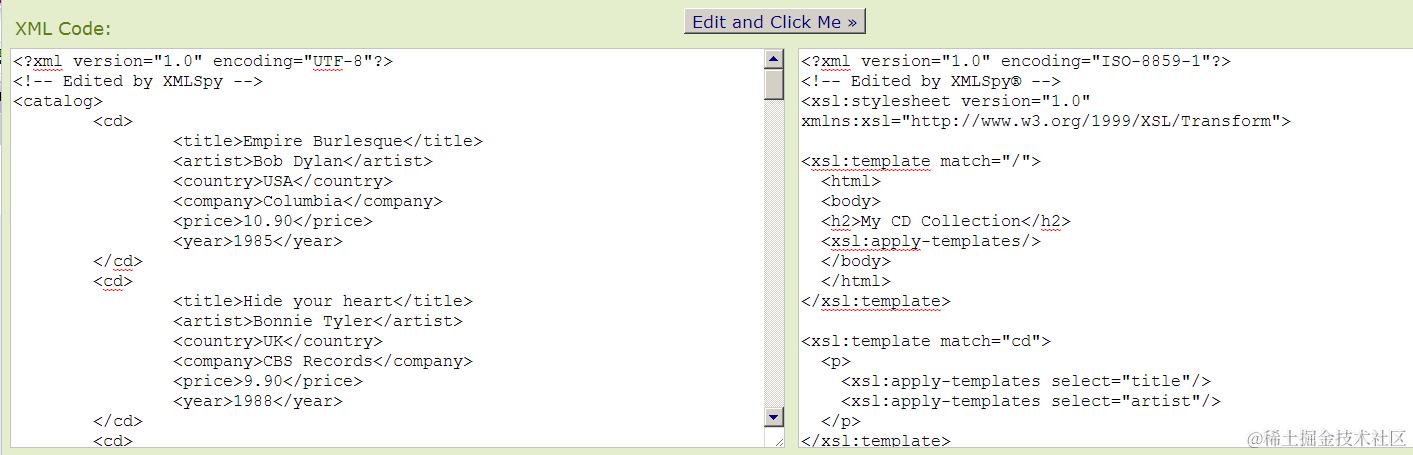Viewport: 1413px width, 455px height.
Task: Click the "</body>" closing tag
Action: 856,261
